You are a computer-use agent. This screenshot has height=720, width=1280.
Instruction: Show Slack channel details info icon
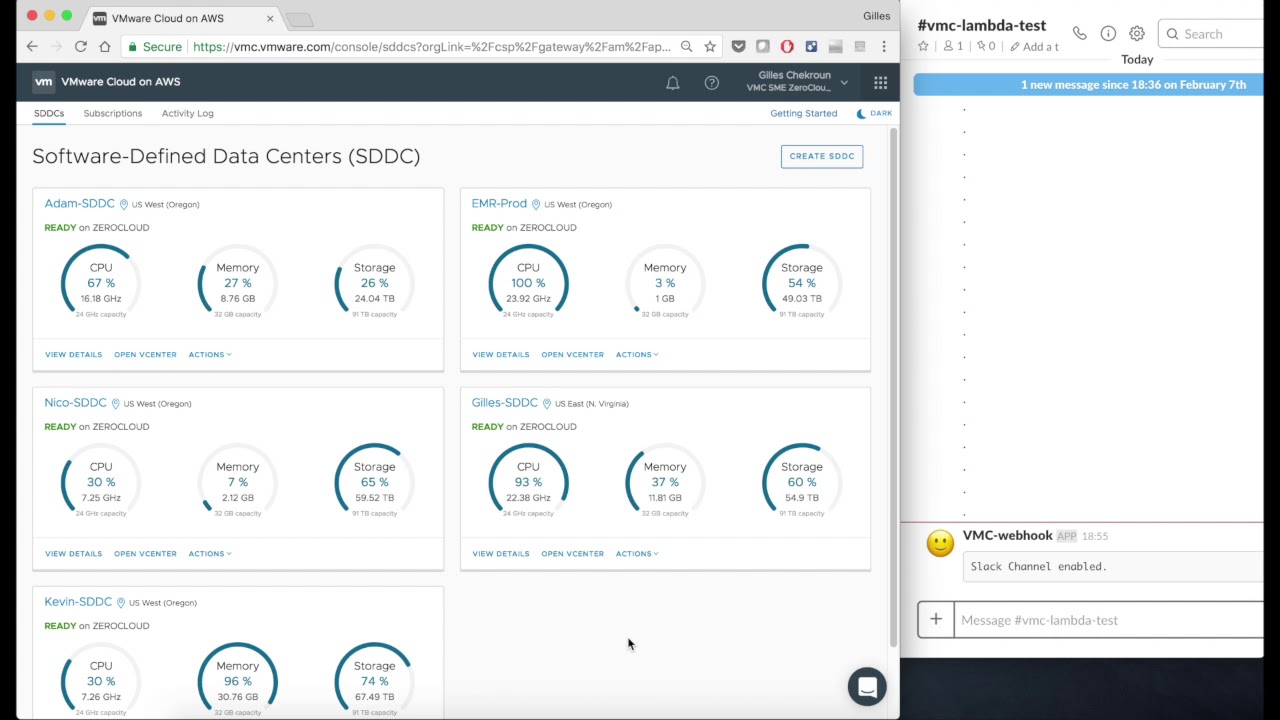click(1108, 34)
